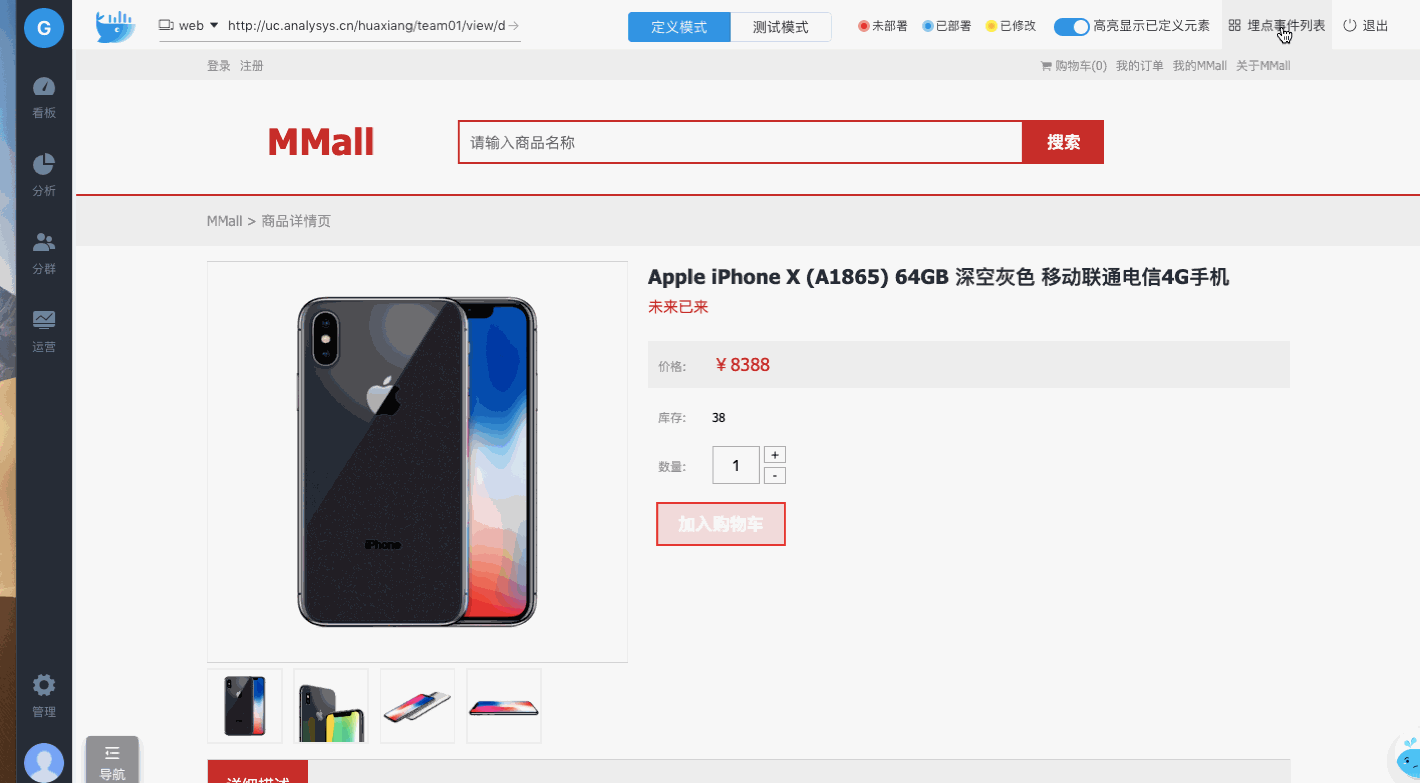Click the user profile avatar at the sidebar bottom
This screenshot has height=783, width=1420.
[44, 763]
